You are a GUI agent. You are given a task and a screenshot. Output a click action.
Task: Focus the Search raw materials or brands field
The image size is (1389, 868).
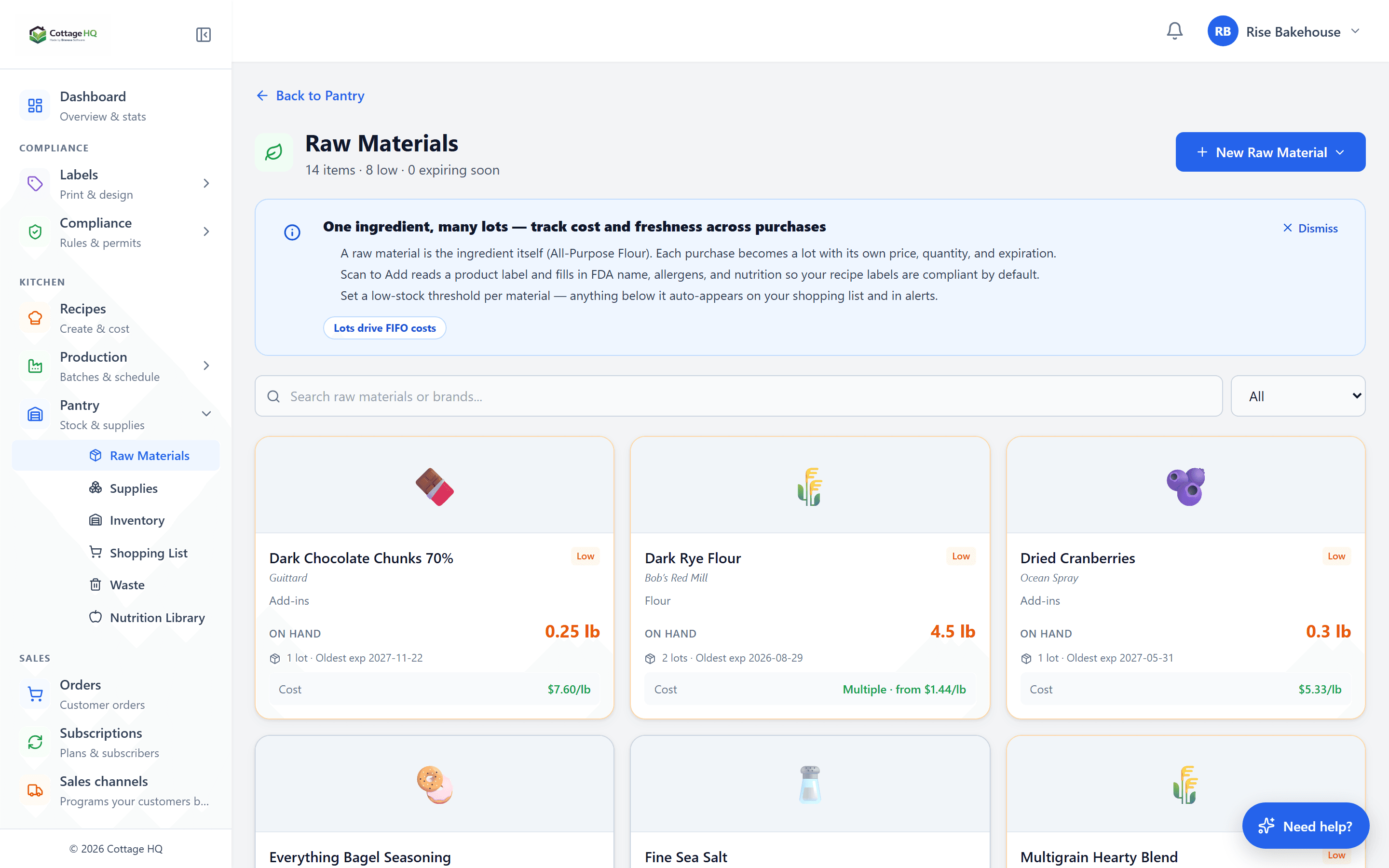[x=739, y=396]
